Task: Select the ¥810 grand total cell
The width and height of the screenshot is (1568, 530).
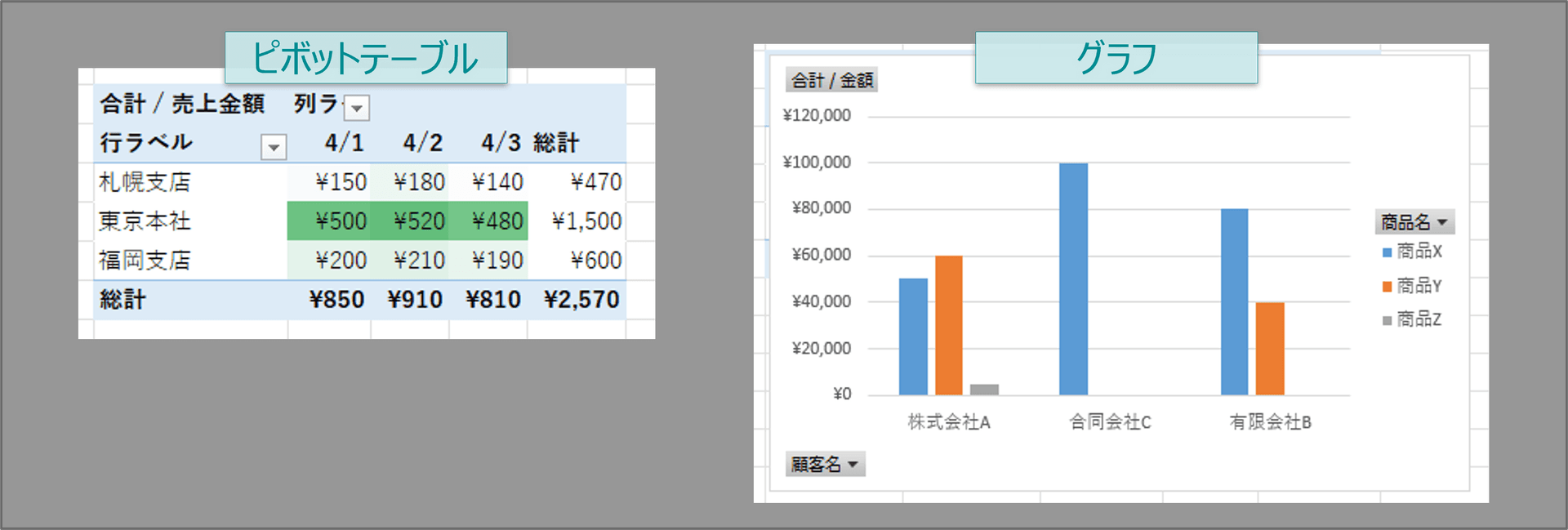Action: click(x=493, y=300)
